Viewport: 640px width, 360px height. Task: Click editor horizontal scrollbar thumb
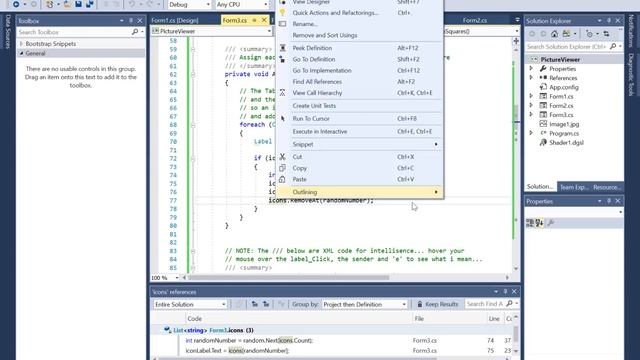288,278
